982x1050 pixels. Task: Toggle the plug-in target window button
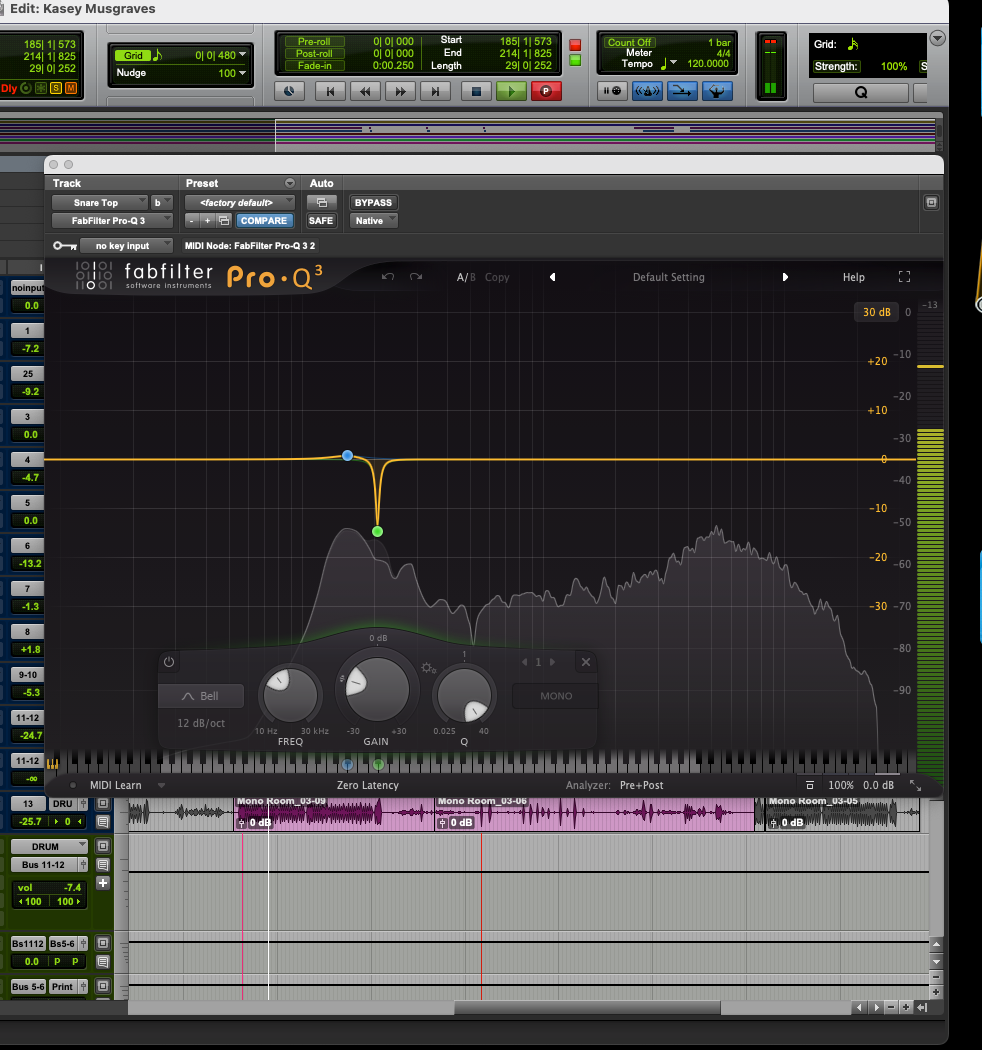(x=931, y=202)
